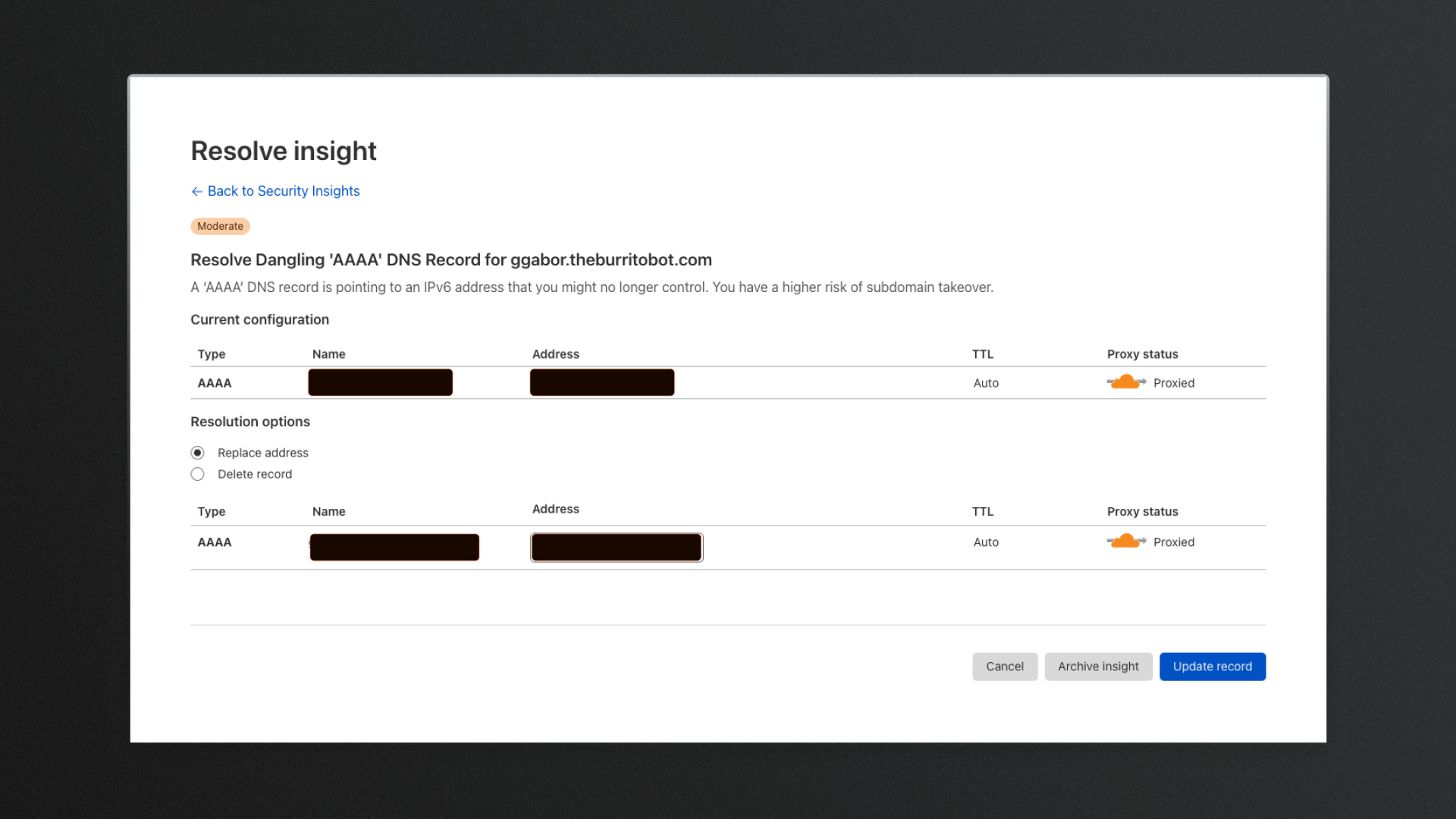
Task: Click the redacted Name in Current configuration
Action: click(x=380, y=382)
